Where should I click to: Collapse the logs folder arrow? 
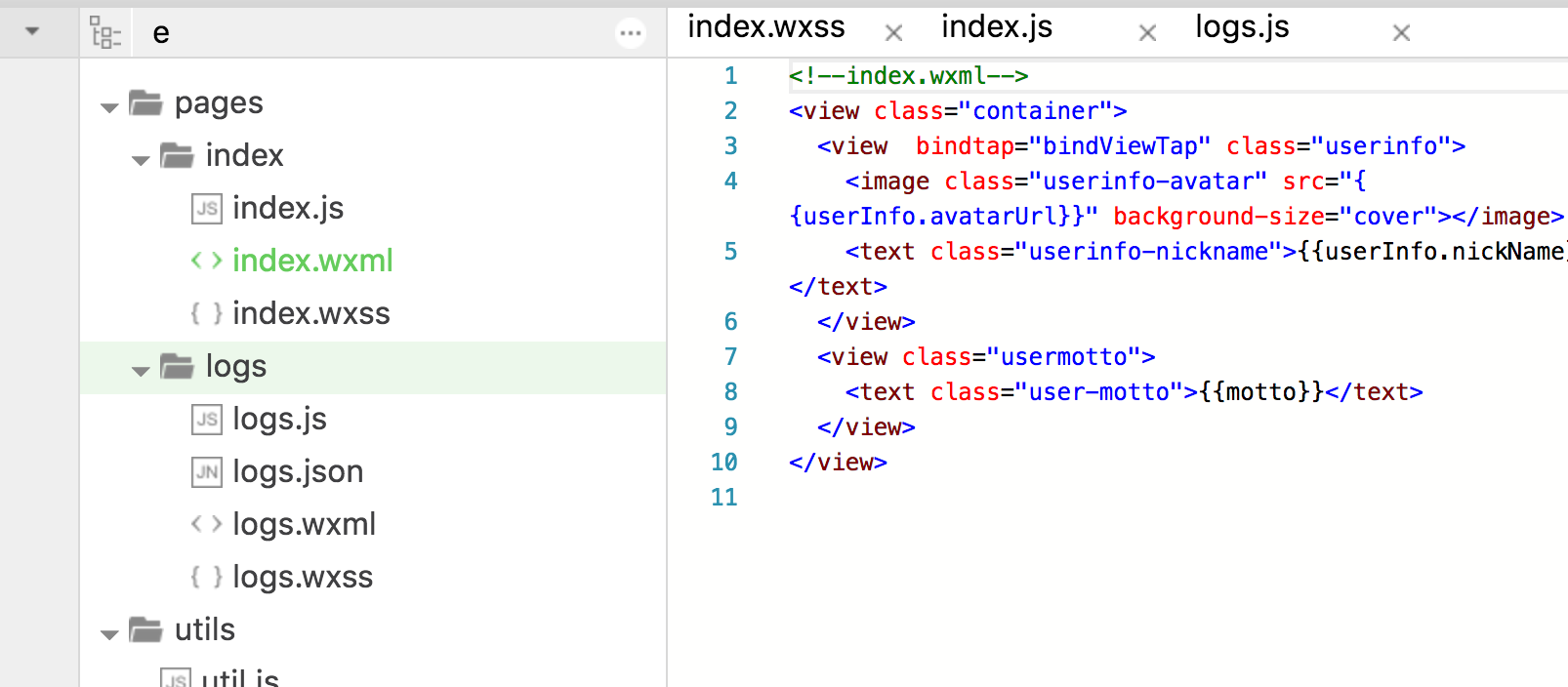click(141, 370)
